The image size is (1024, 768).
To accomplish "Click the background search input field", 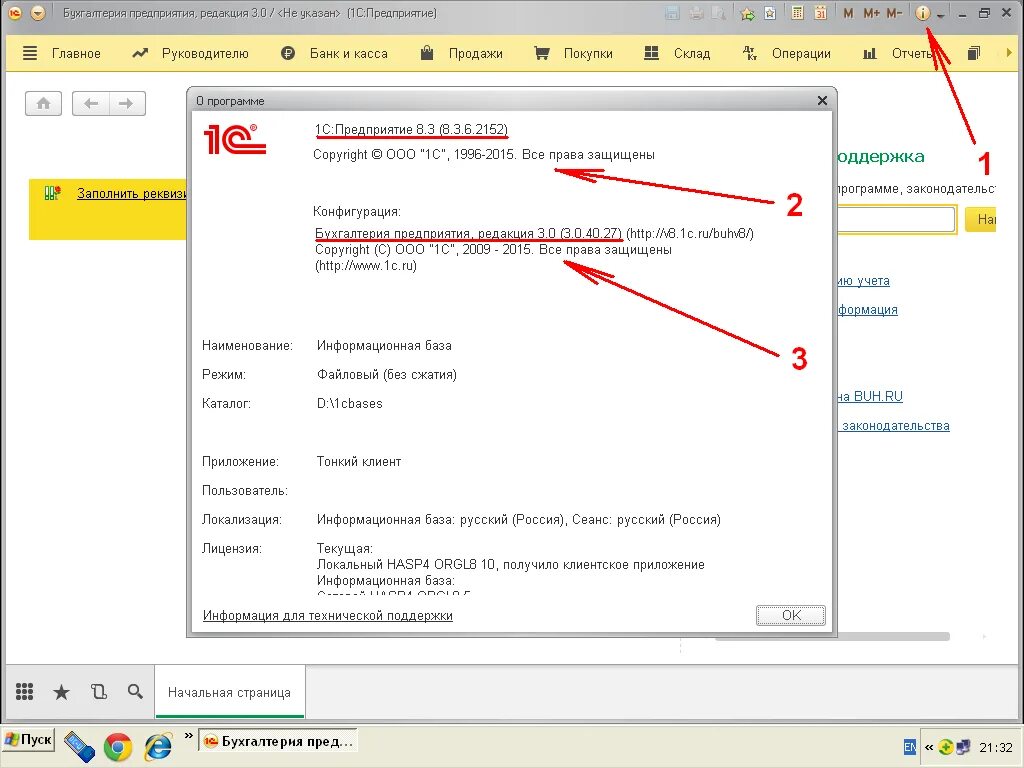I will 897,219.
